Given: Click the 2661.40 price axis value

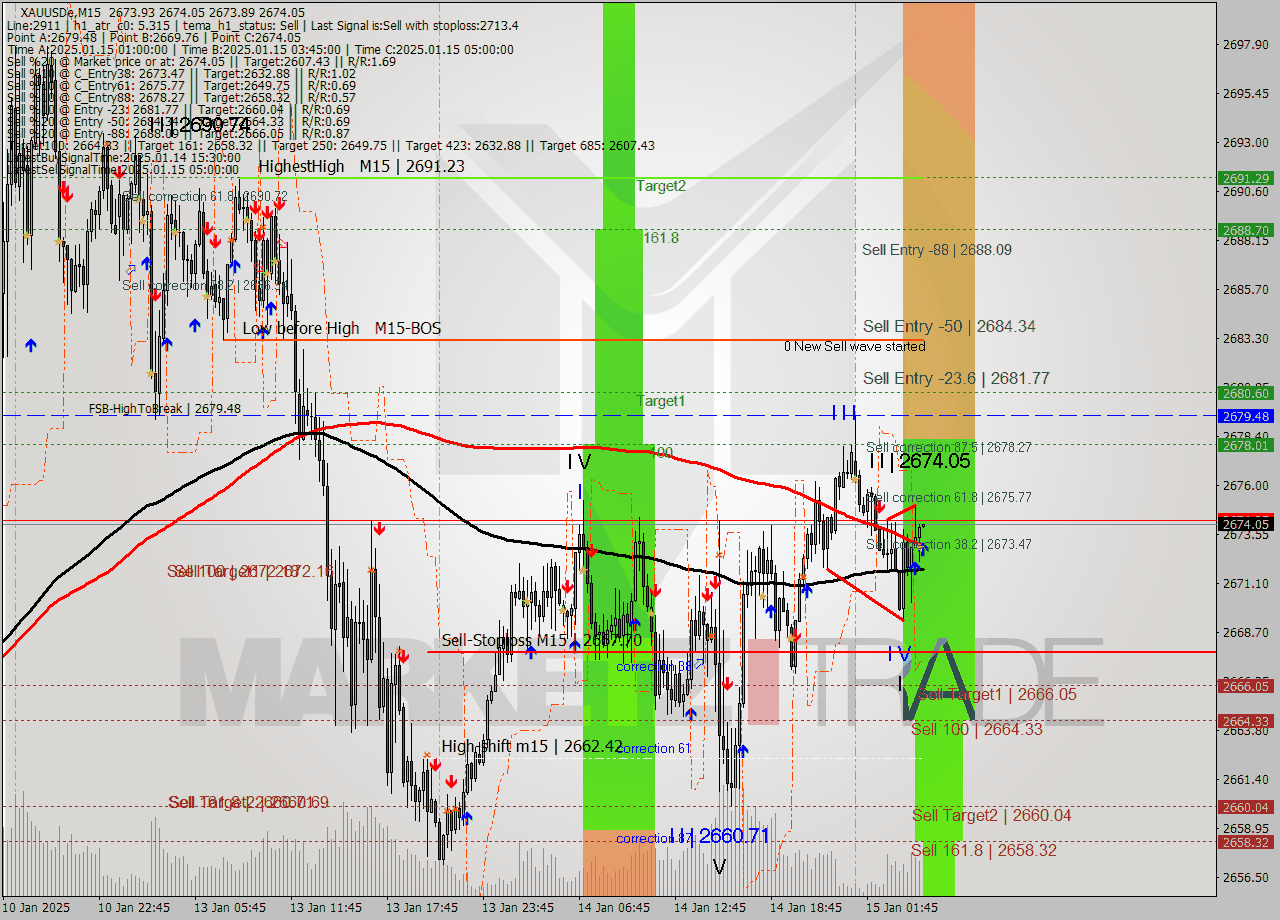Looking at the screenshot, I should click(1245, 779).
